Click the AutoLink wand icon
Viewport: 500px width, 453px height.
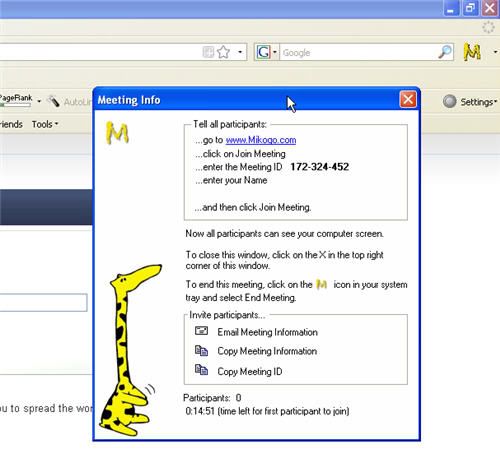53,101
